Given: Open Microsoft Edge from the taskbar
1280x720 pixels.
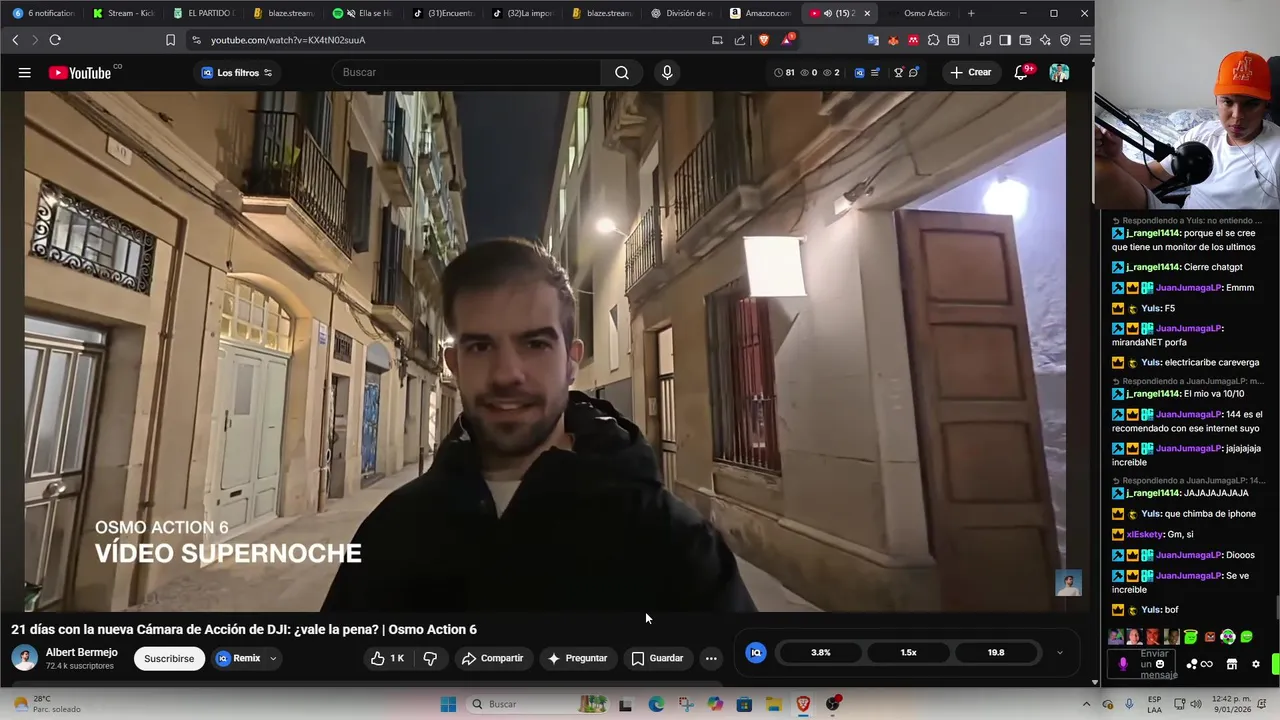Looking at the screenshot, I should pos(656,704).
